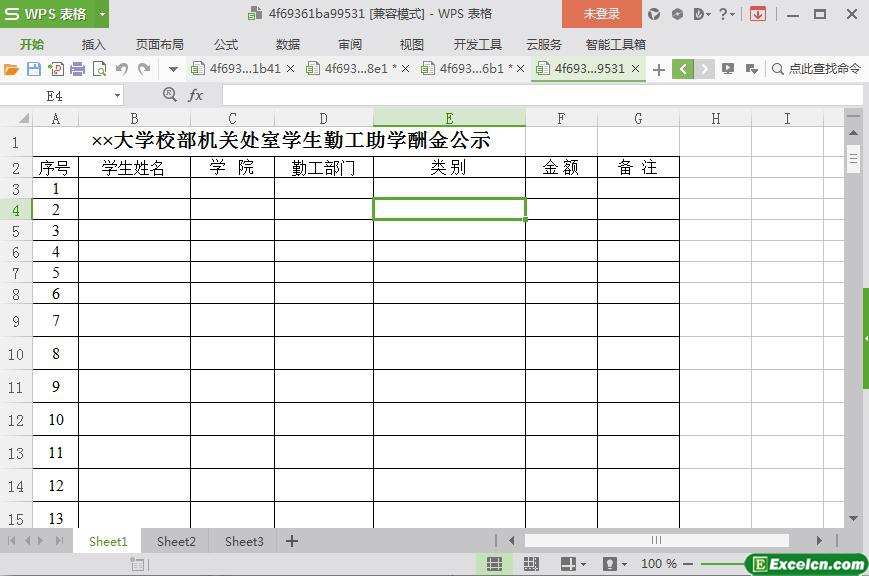Add a new sheet with plus button
Image resolution: width=869 pixels, height=576 pixels.
tap(292, 541)
